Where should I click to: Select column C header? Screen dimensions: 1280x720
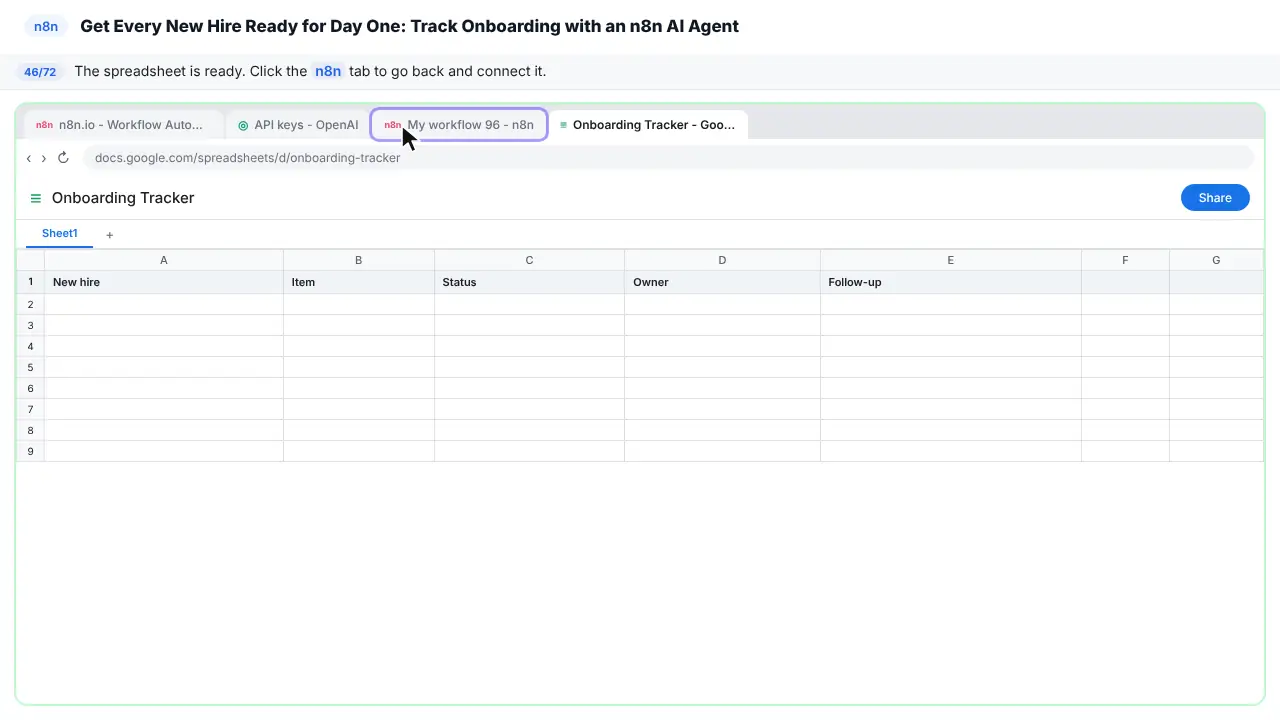point(529,260)
